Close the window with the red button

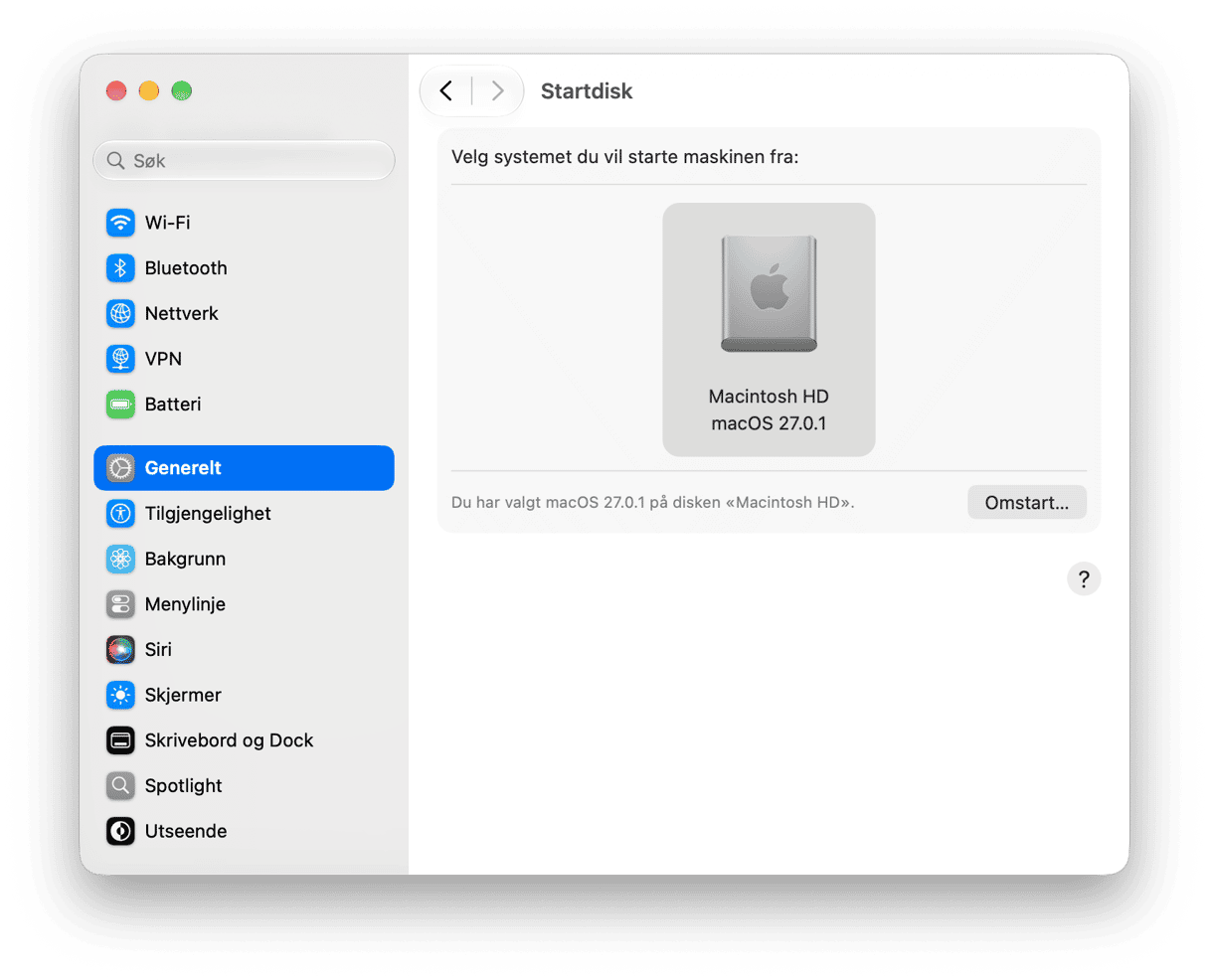116,91
